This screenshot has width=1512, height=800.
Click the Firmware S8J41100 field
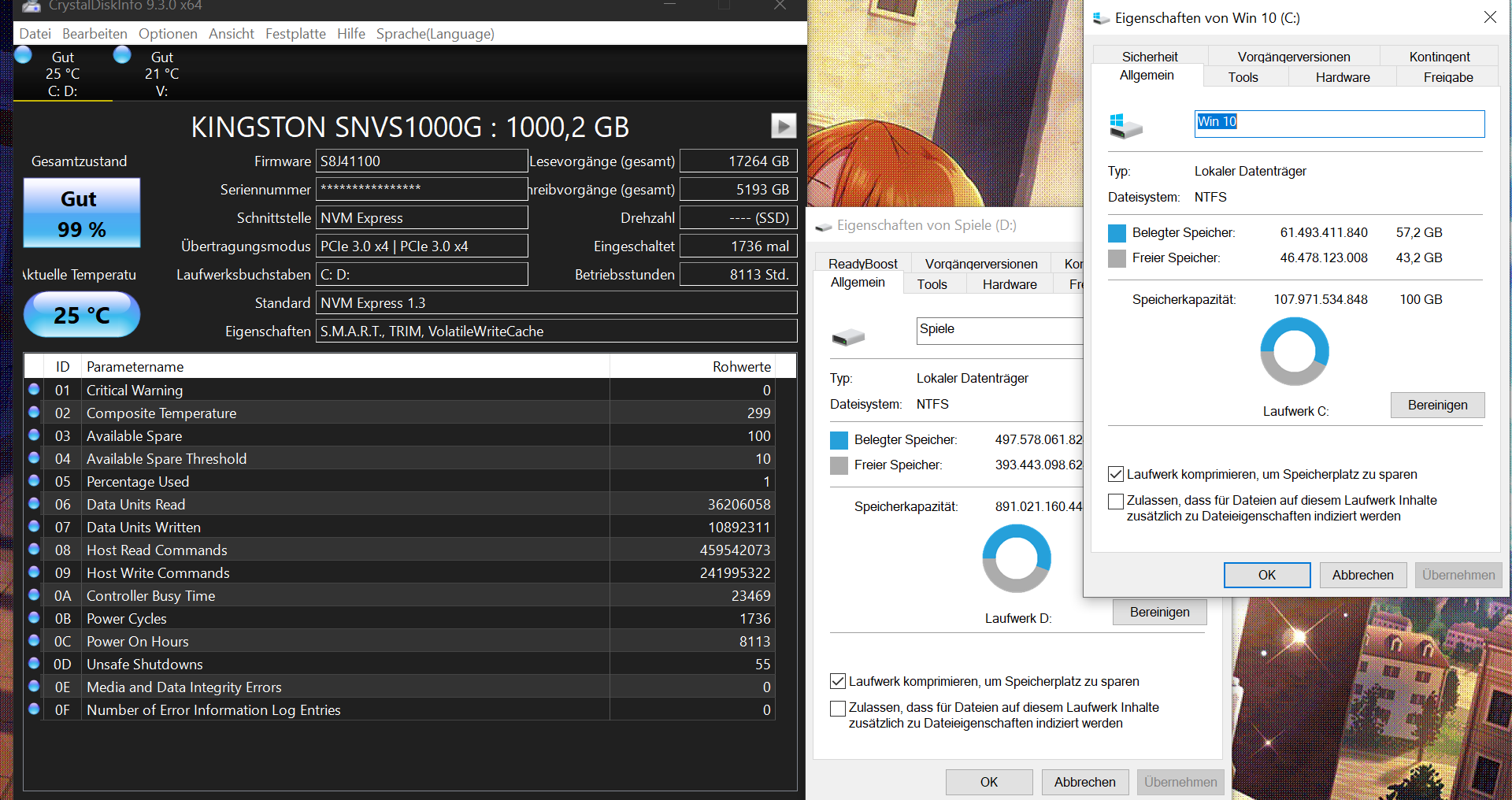point(422,161)
